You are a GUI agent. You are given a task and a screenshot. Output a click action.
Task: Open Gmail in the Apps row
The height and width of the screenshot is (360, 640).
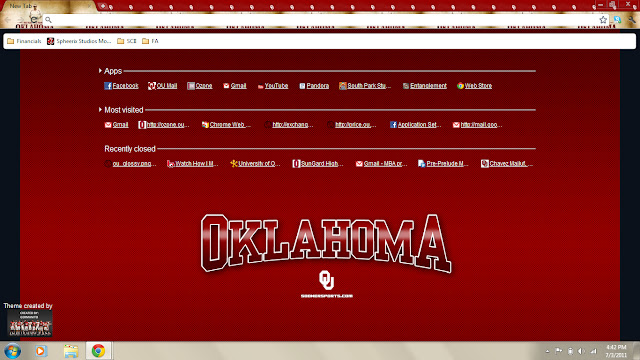(x=235, y=86)
